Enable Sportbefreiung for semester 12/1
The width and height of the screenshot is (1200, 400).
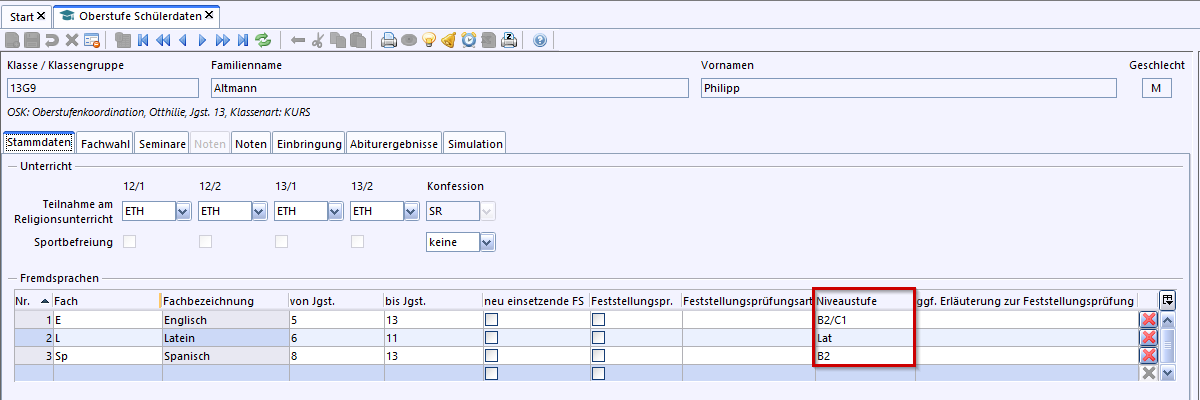pos(129,242)
